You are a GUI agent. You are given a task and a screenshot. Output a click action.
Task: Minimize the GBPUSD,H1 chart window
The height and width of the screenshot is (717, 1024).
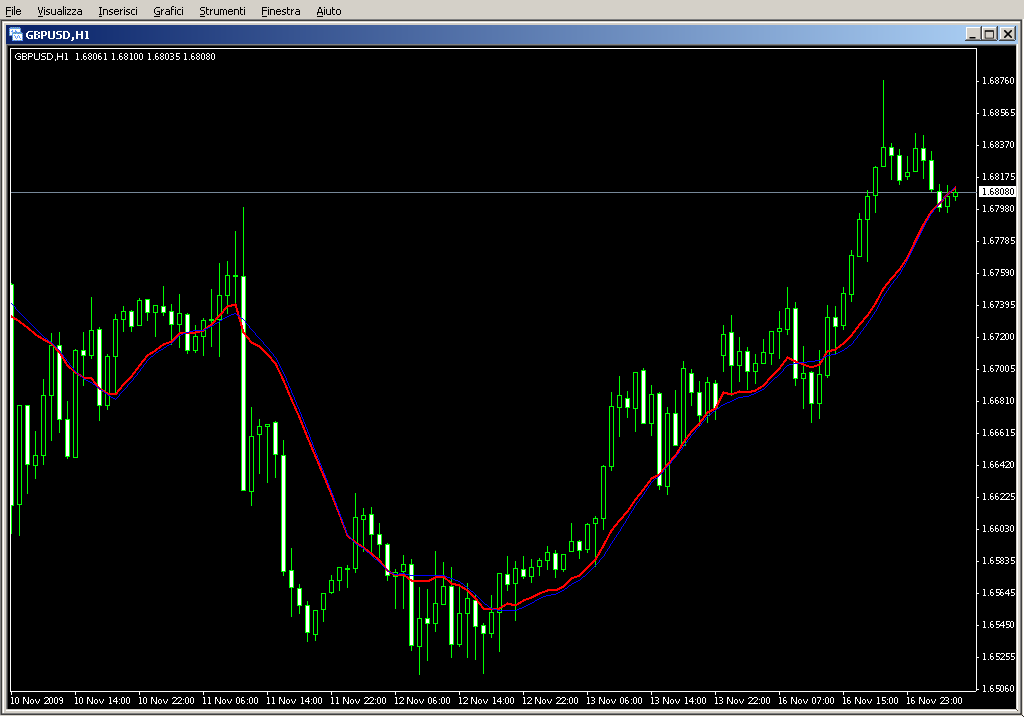tap(972, 34)
